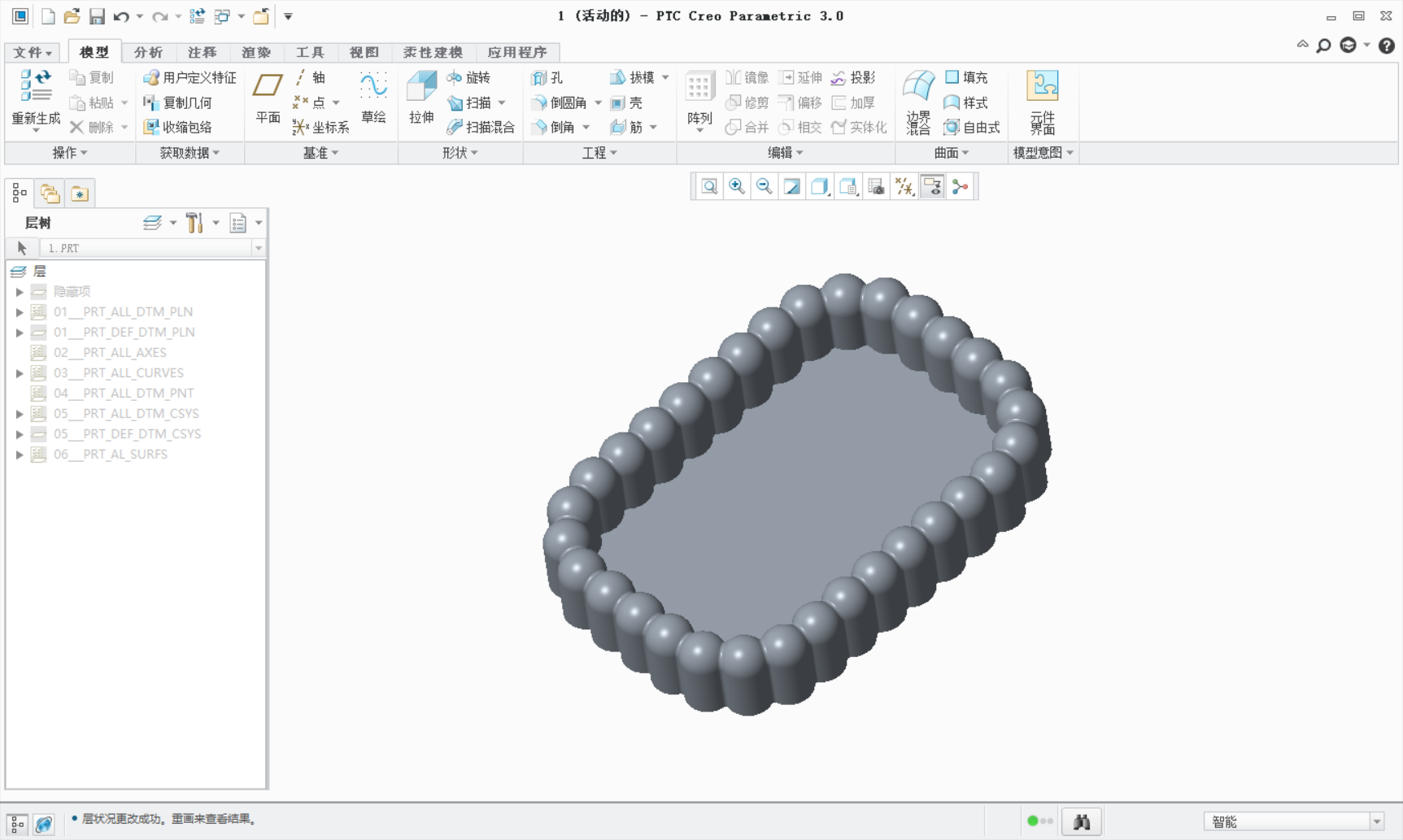This screenshot has width=1403, height=840.
Task: Click the Zoom Out magnifier icon
Action: 765,187
